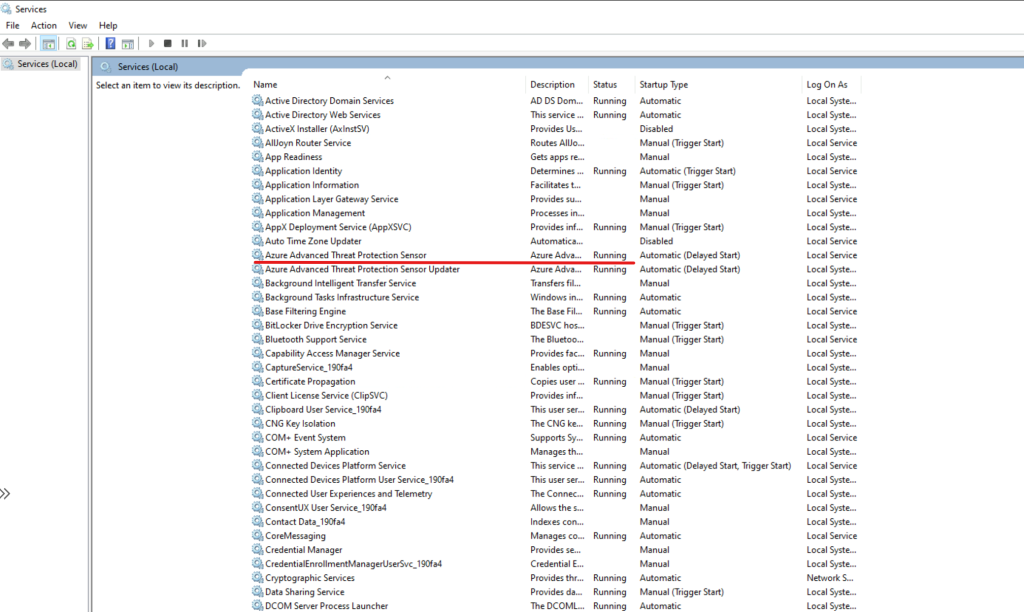
Task: Stop the selected service
Action: [168, 43]
